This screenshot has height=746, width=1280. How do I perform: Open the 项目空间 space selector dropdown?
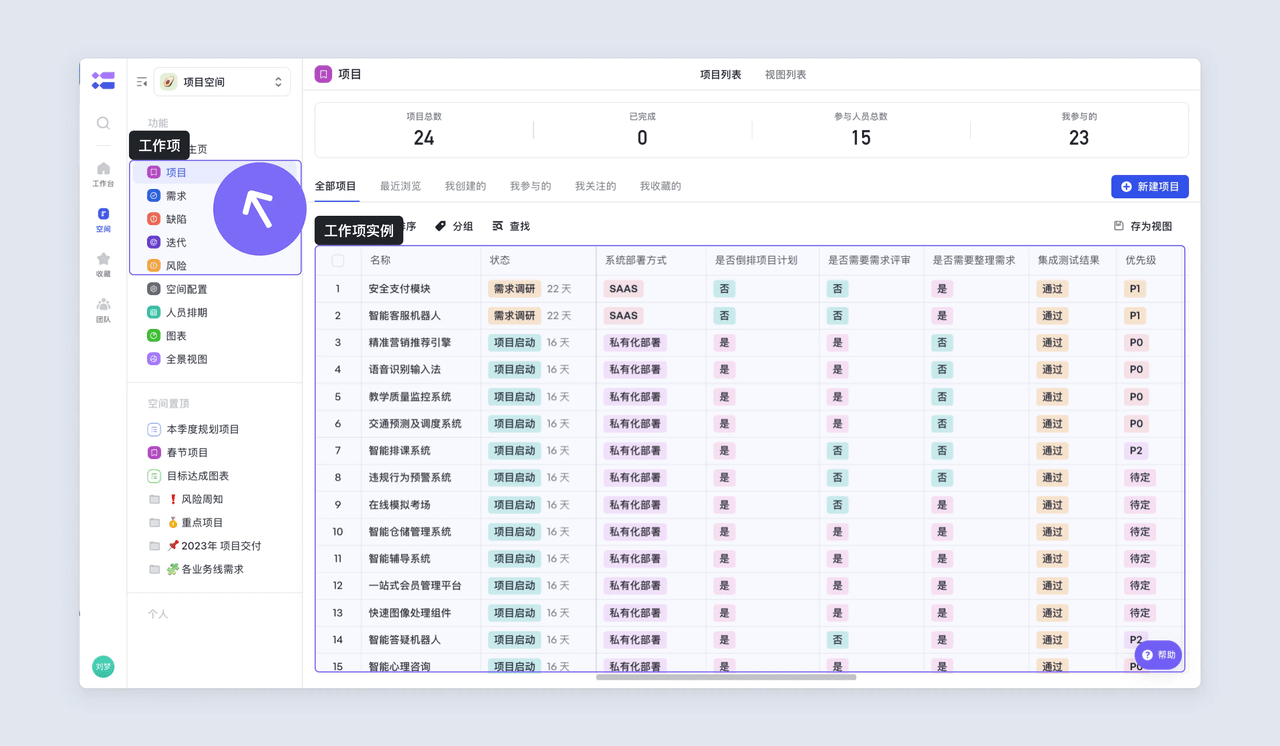pos(222,82)
